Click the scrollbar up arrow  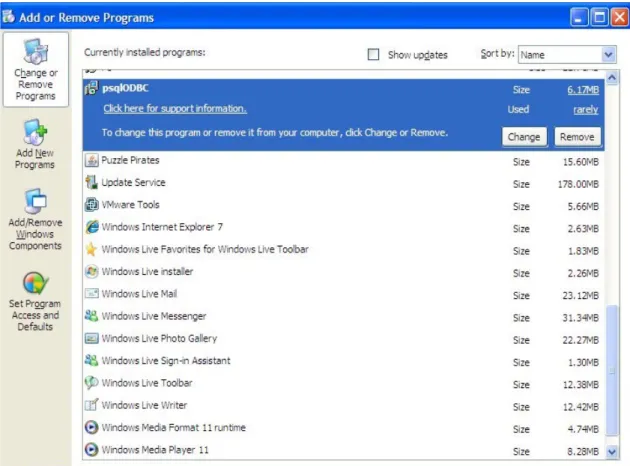(612, 78)
